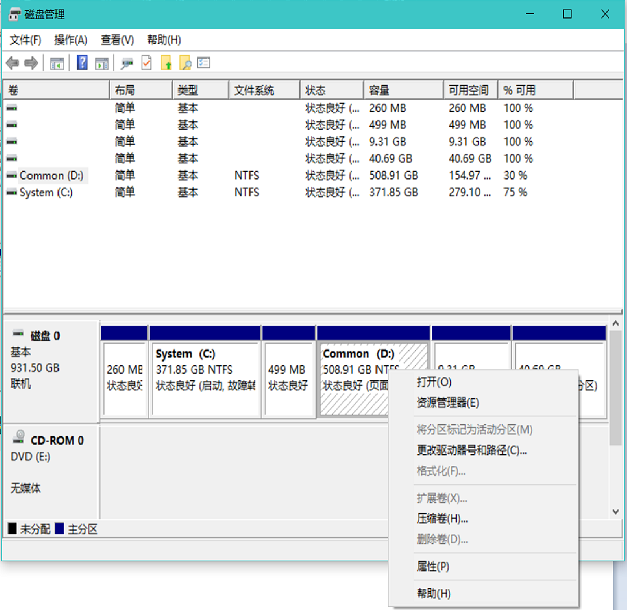Image resolution: width=627 pixels, height=610 pixels.
Task: Click the 154.97 free space cell
Action: pos(470,175)
